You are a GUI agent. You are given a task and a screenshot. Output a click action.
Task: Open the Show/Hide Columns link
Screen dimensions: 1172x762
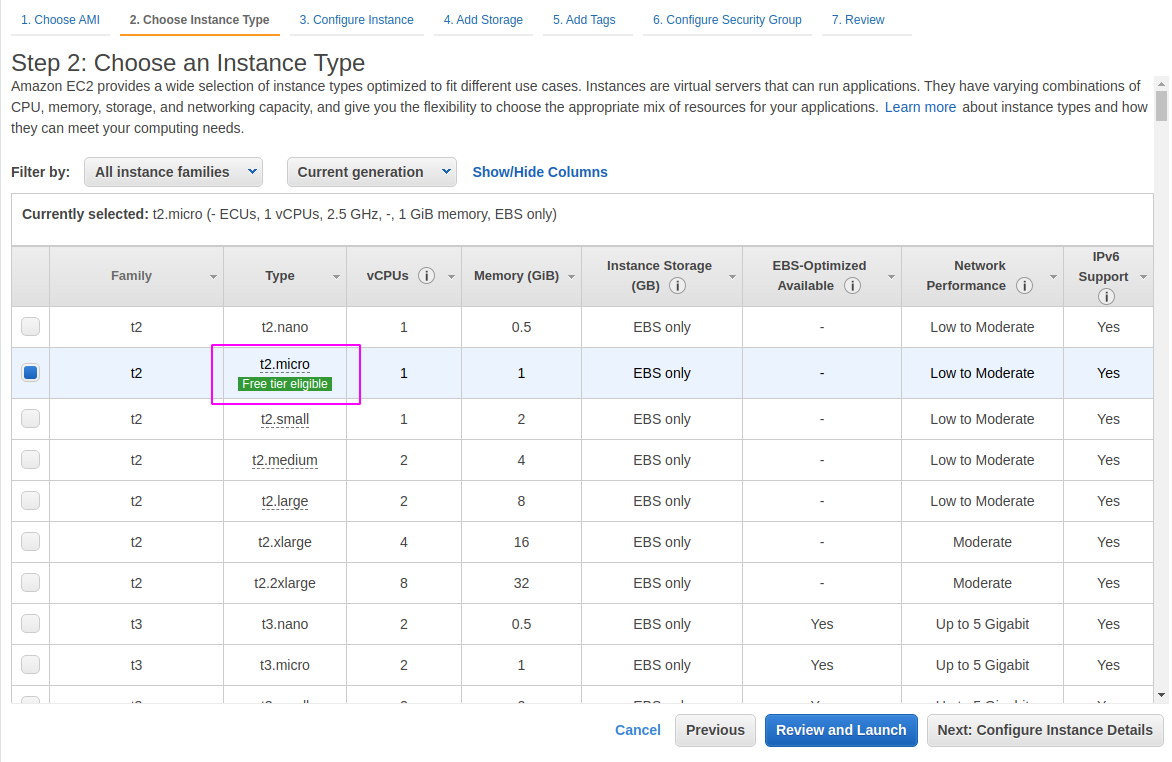(x=540, y=172)
